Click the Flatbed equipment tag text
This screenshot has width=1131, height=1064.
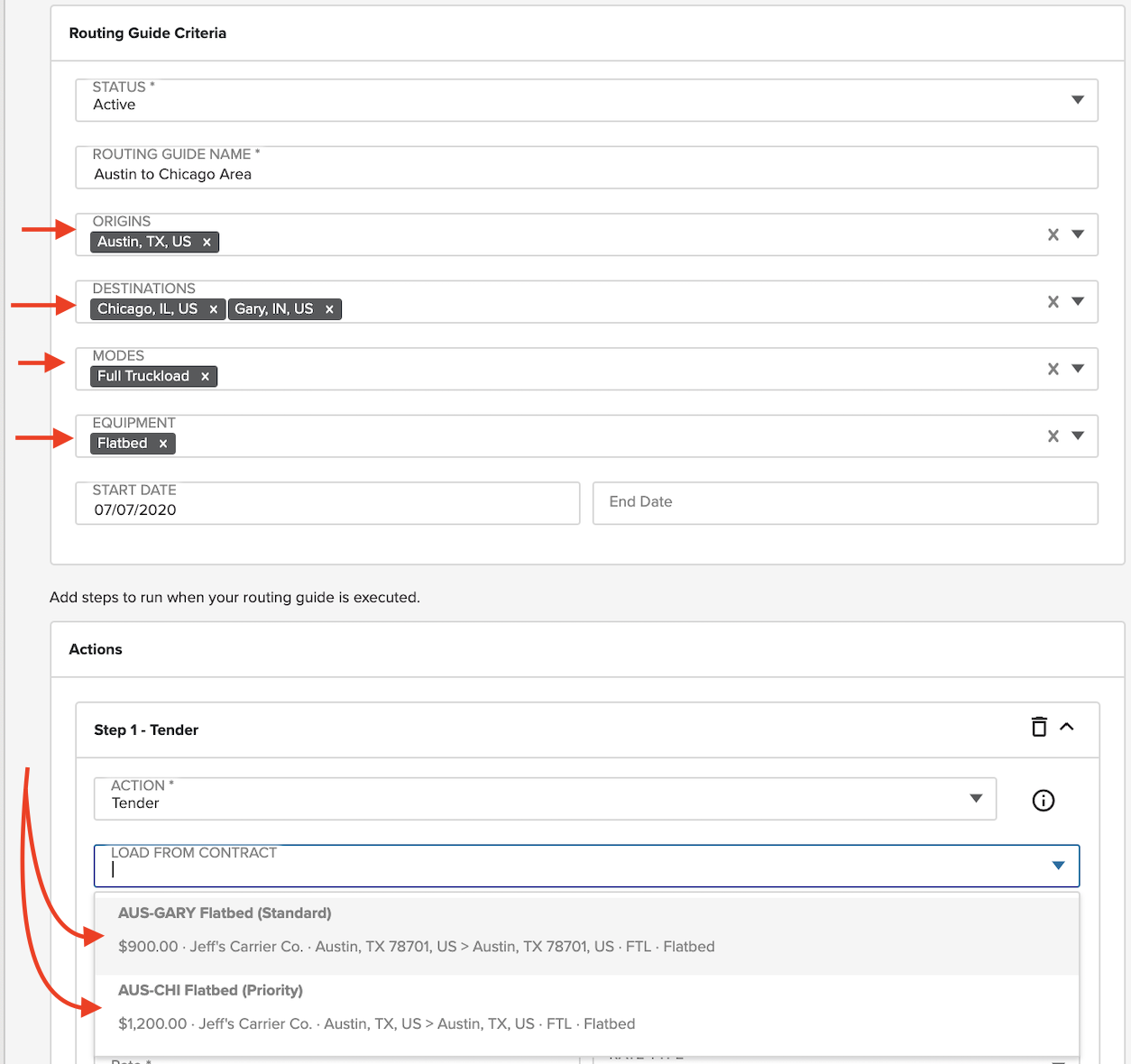coord(123,444)
